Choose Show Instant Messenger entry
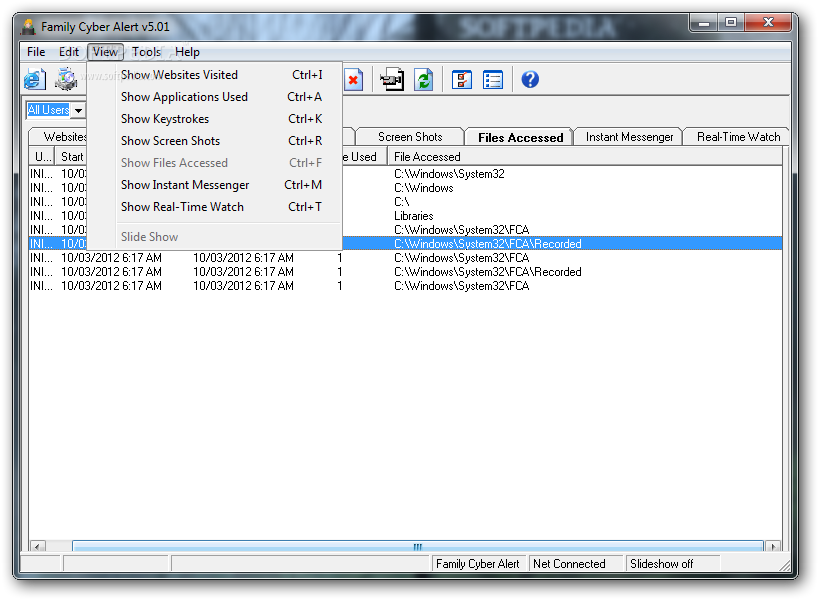The image size is (819, 600). point(215,185)
